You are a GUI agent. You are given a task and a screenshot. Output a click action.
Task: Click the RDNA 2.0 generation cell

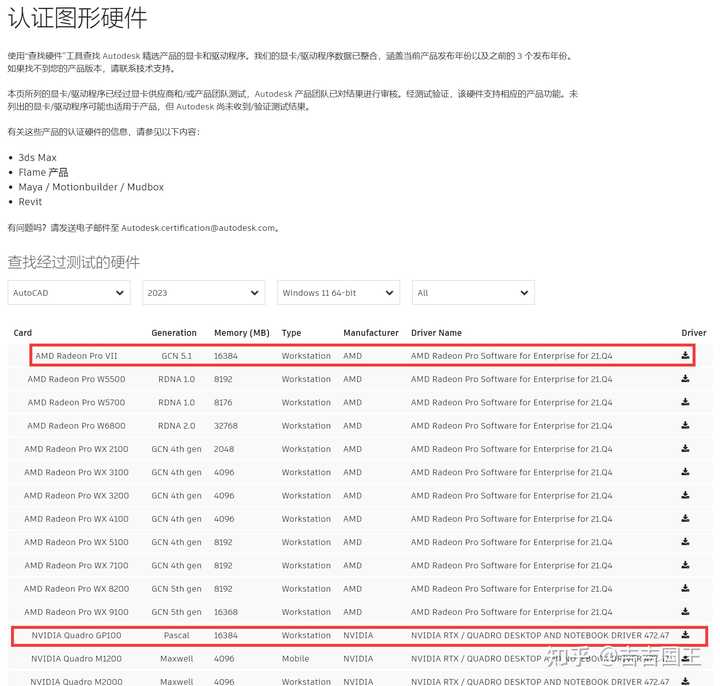(x=176, y=426)
